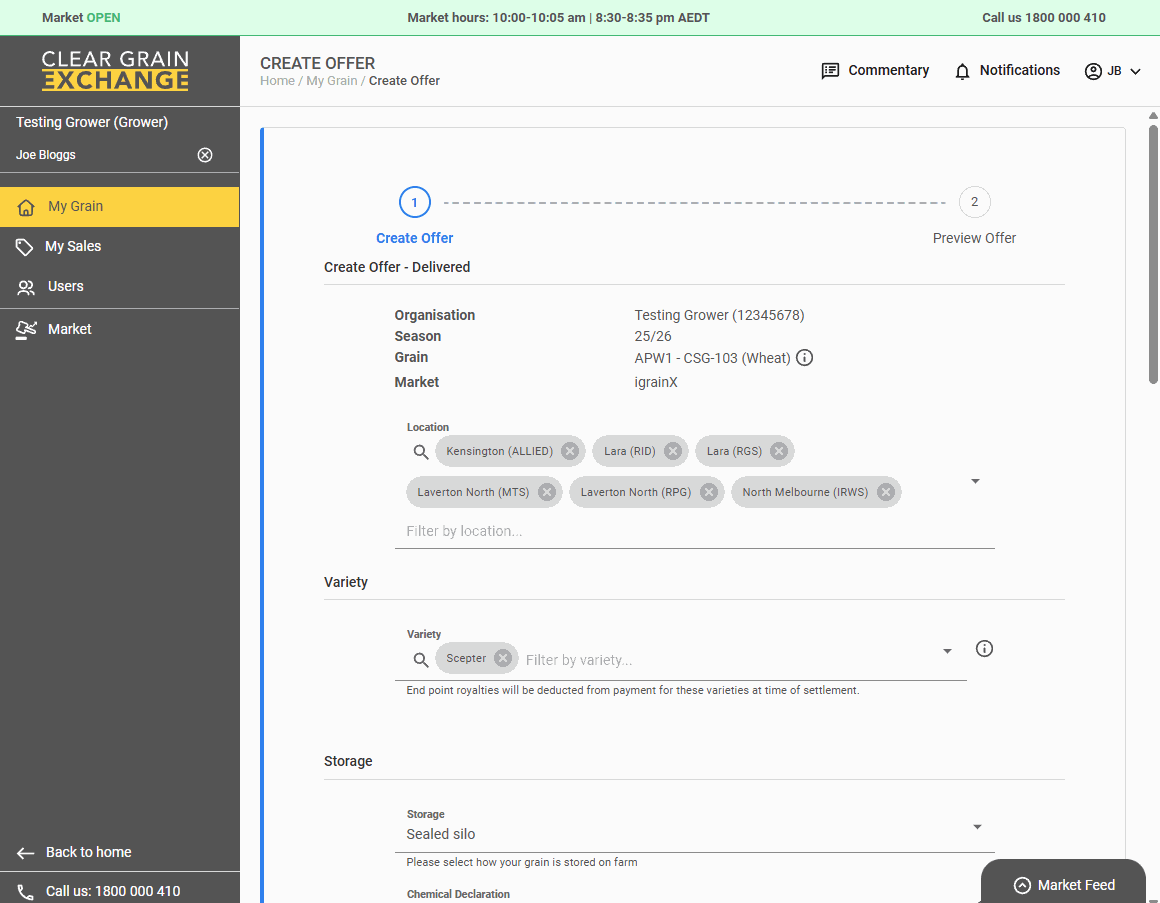Click the Market gavel icon

(26, 330)
